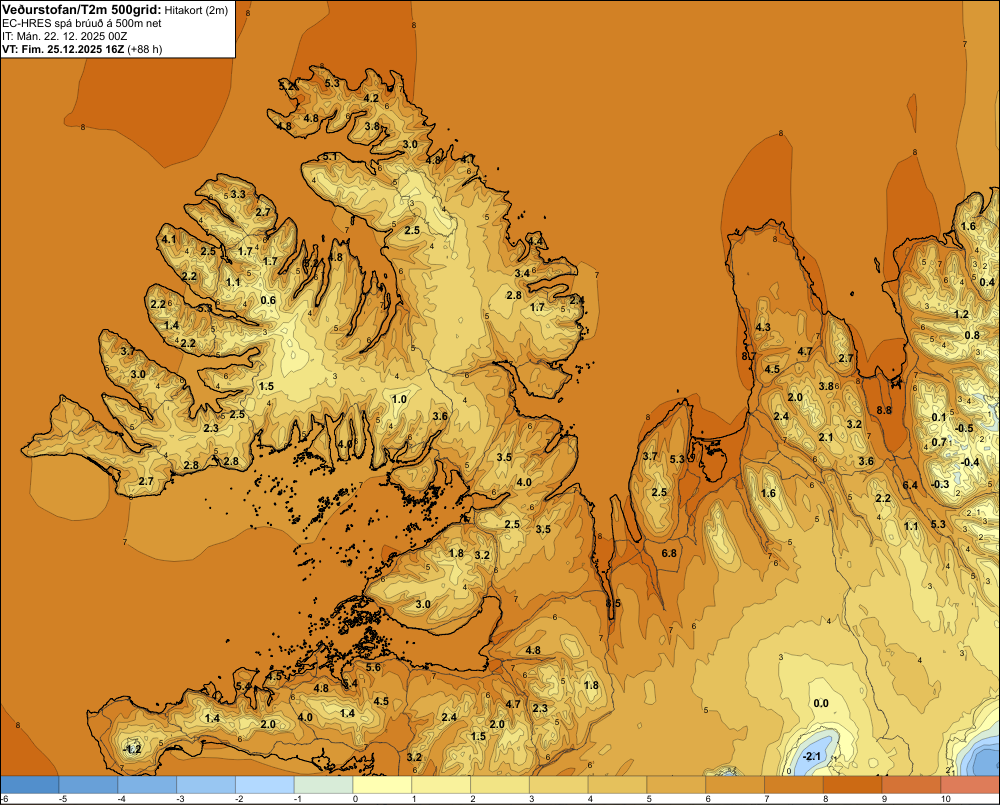Click the legend color band between -4 and -3
This screenshot has width=1000, height=805.
147,785
